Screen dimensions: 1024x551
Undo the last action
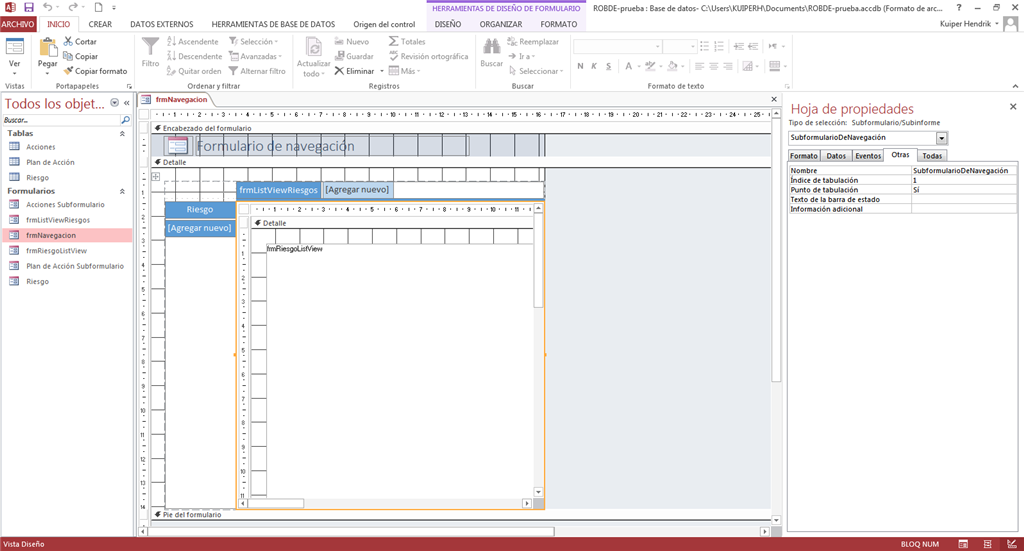point(48,7)
